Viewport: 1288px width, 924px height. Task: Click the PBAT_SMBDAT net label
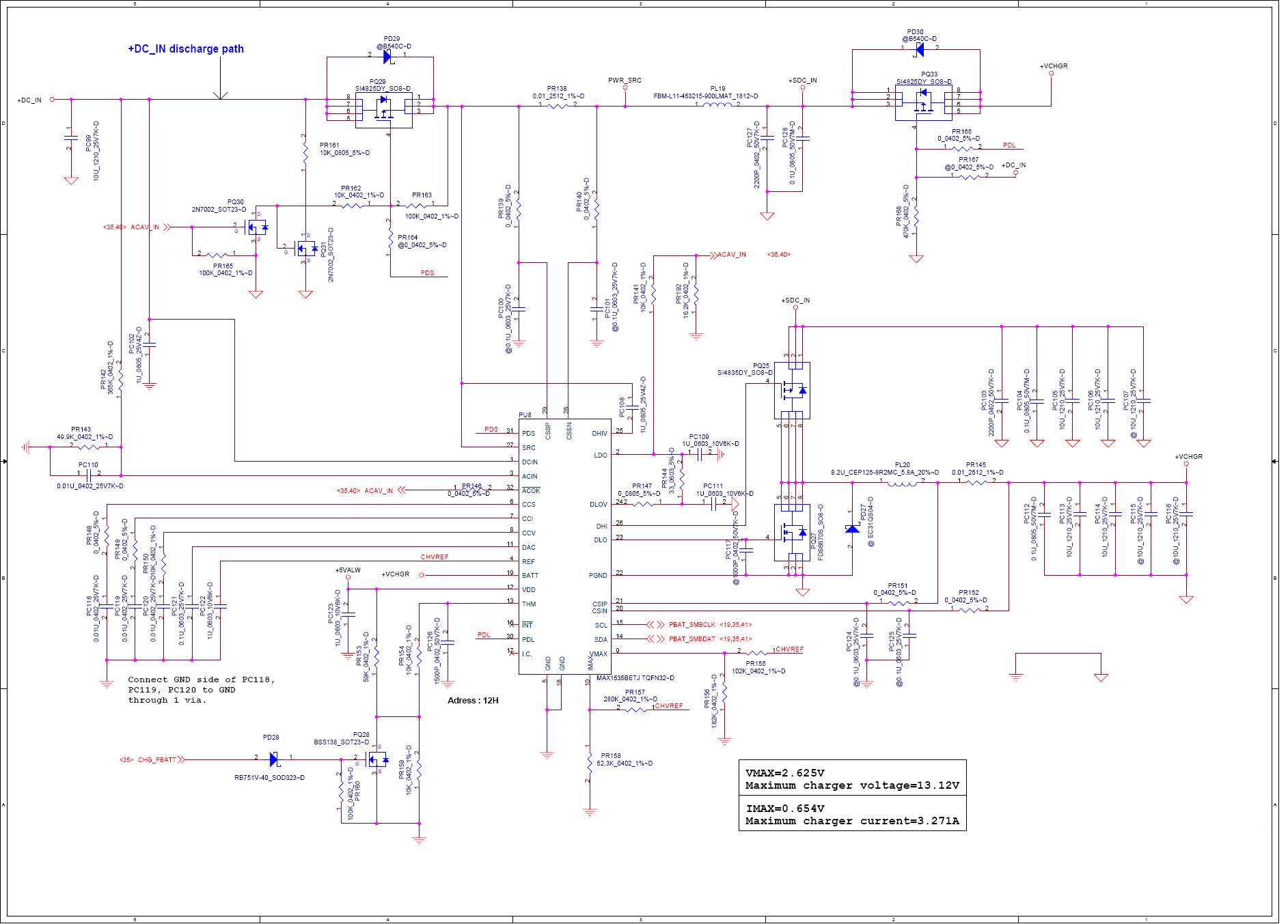coord(692,639)
